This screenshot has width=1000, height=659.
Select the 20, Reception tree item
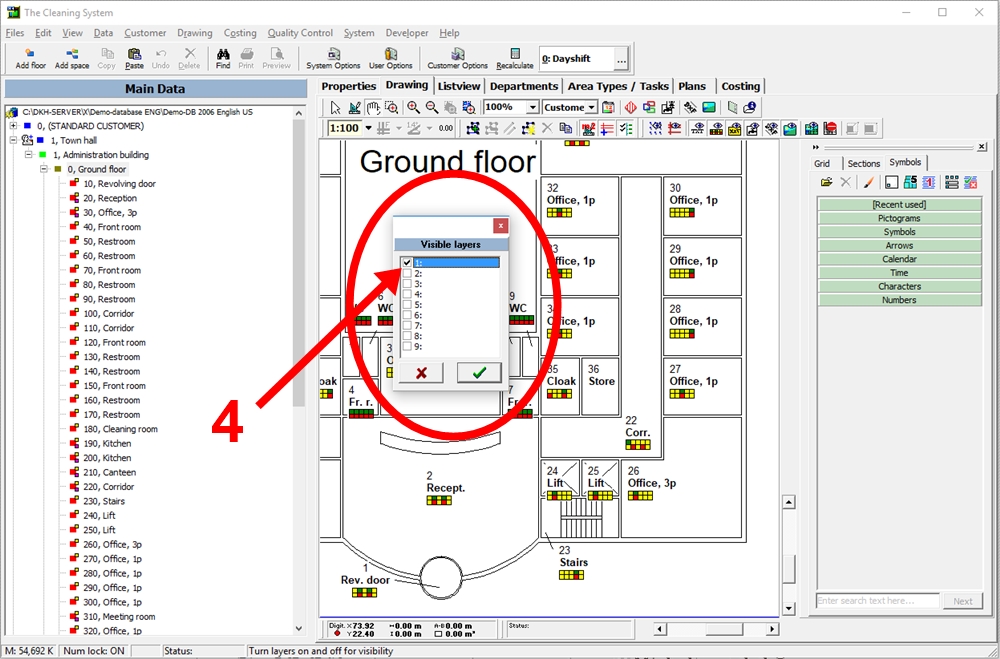(x=110, y=198)
